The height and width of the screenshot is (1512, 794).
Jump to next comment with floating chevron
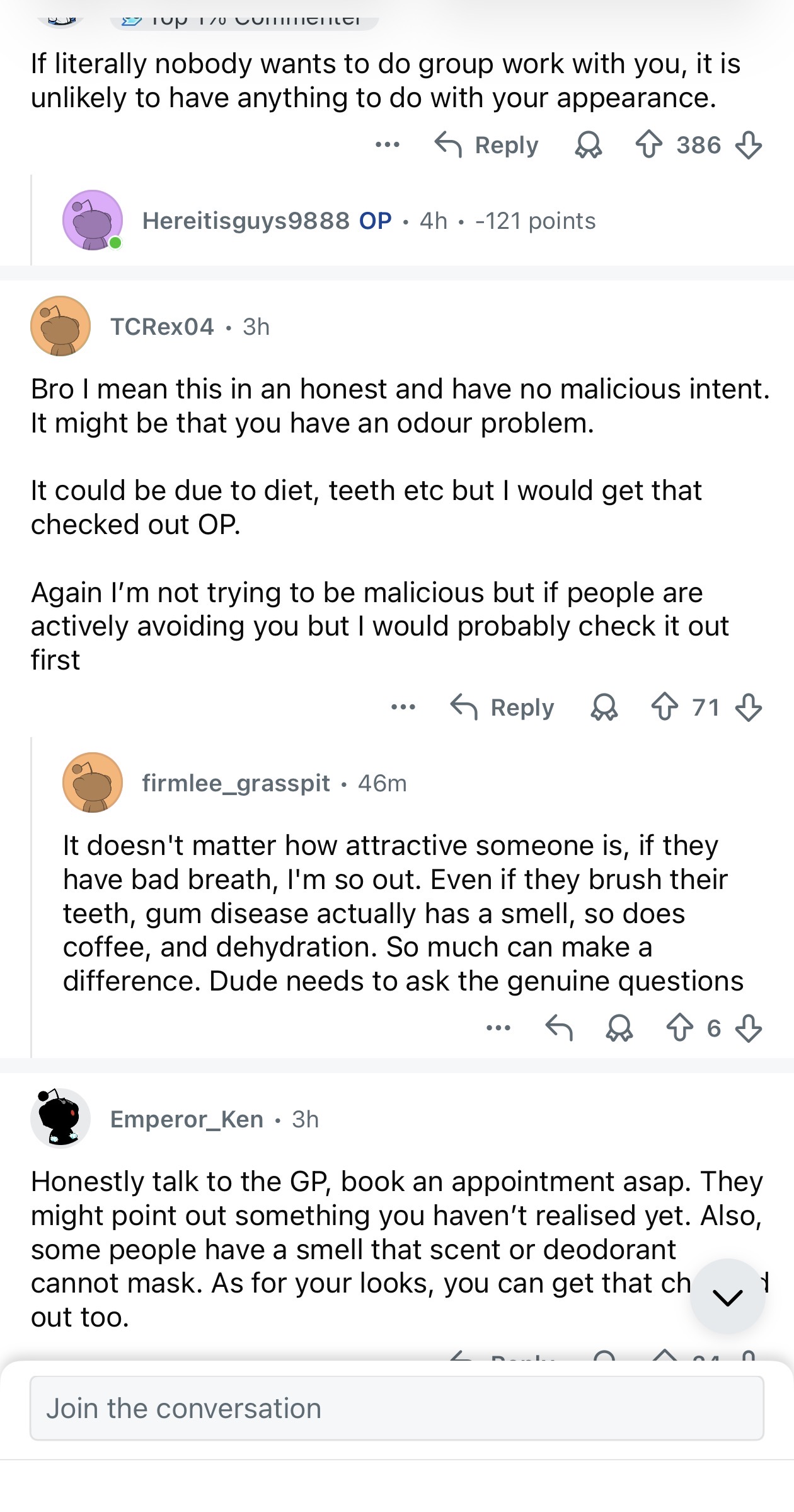pyautogui.click(x=728, y=1297)
